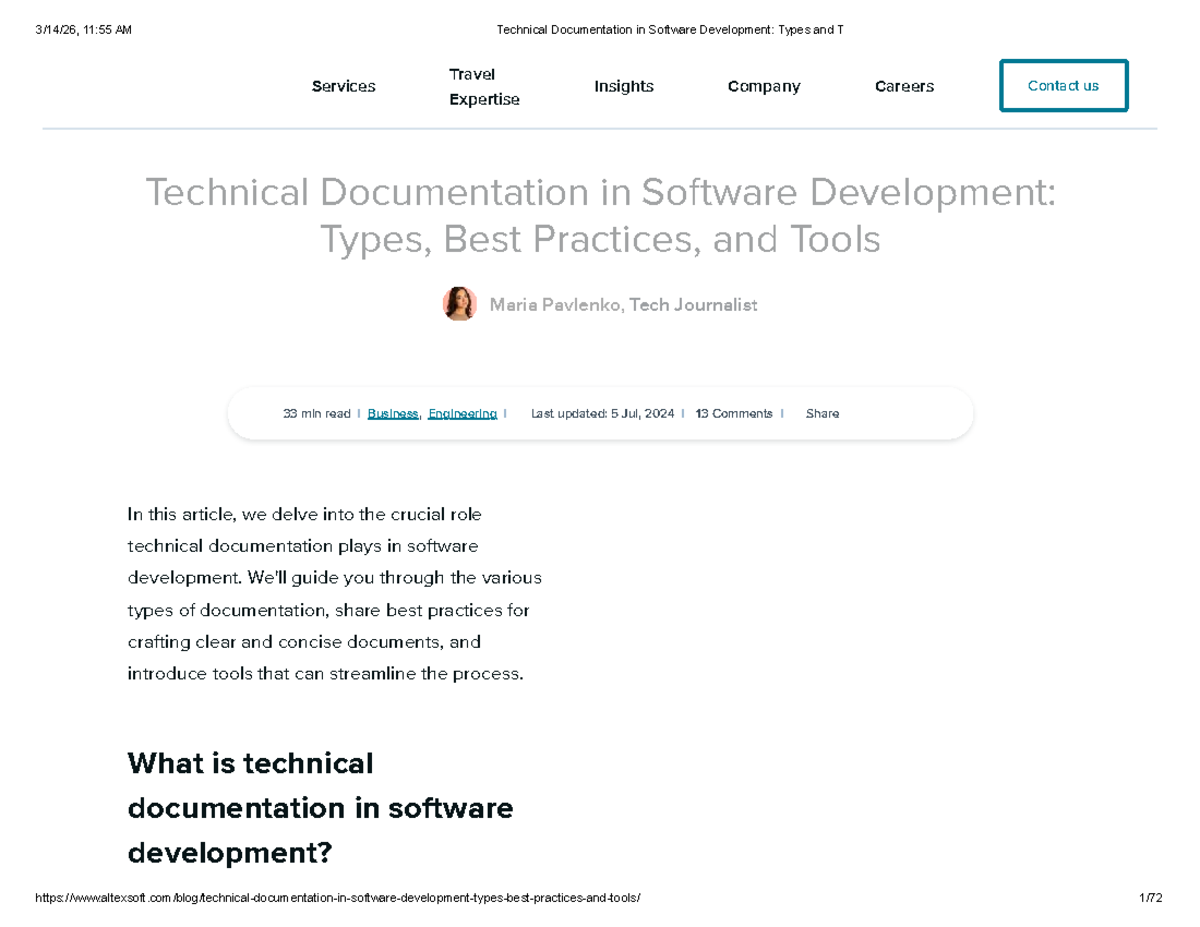Screen dimensions: 1200x927
Task: Click heading 'What is technical documentation in software development?'
Action: [320, 808]
